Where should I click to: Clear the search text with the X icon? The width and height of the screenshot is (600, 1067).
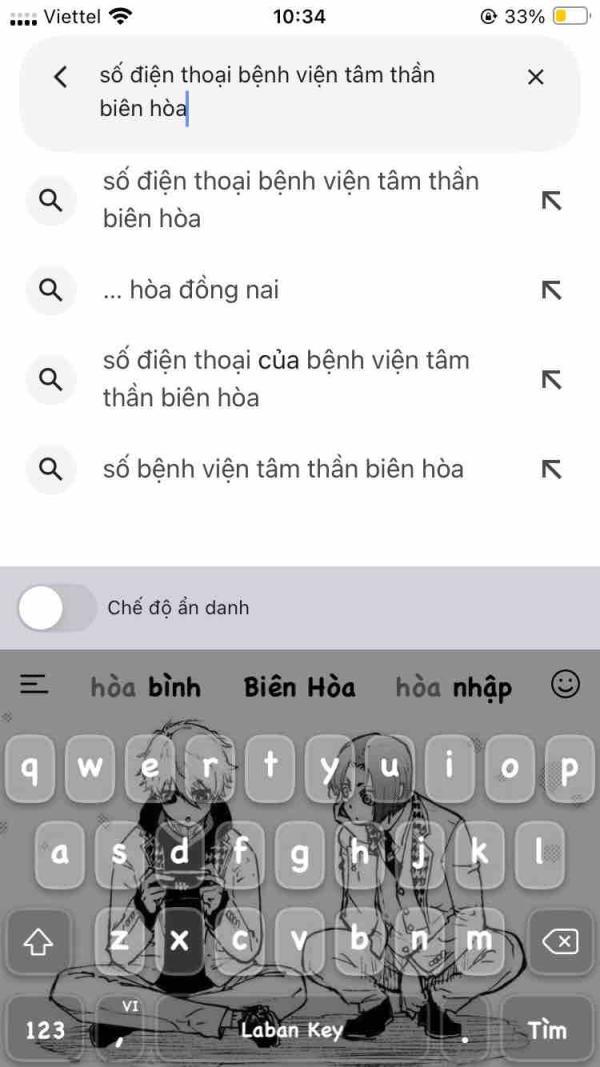coord(536,77)
